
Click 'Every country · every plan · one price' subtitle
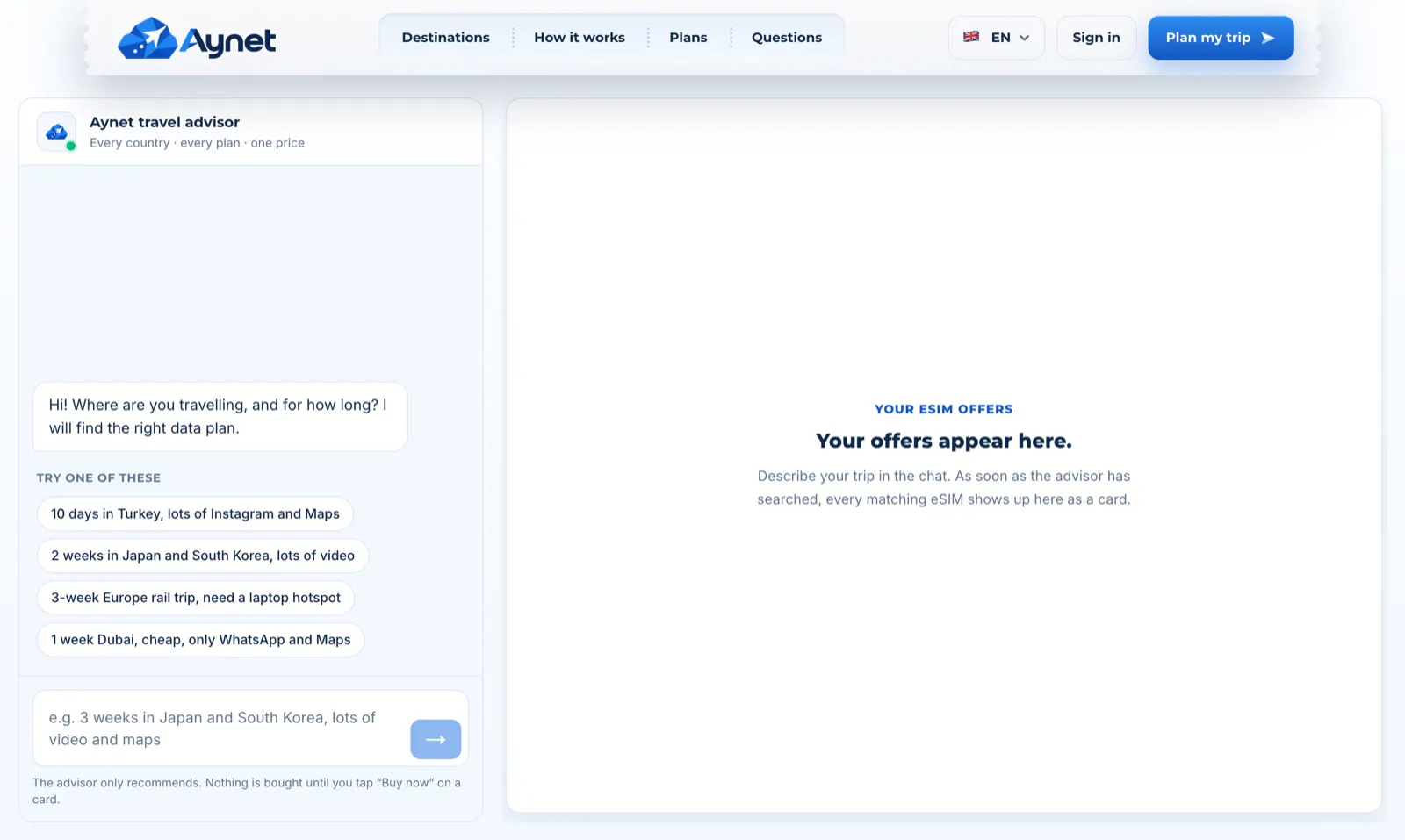tap(197, 143)
